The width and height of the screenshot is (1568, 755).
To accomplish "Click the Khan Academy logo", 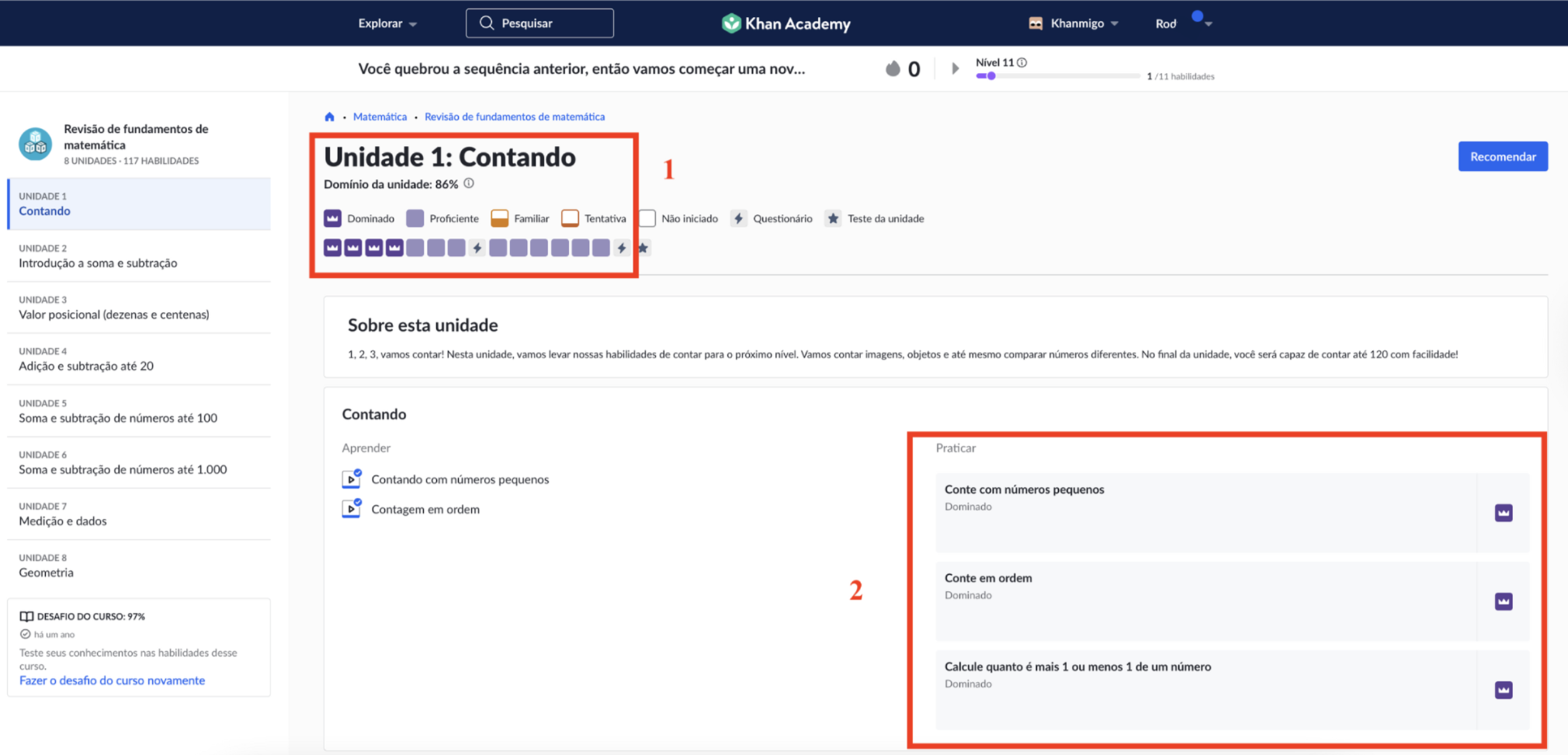I will point(786,23).
